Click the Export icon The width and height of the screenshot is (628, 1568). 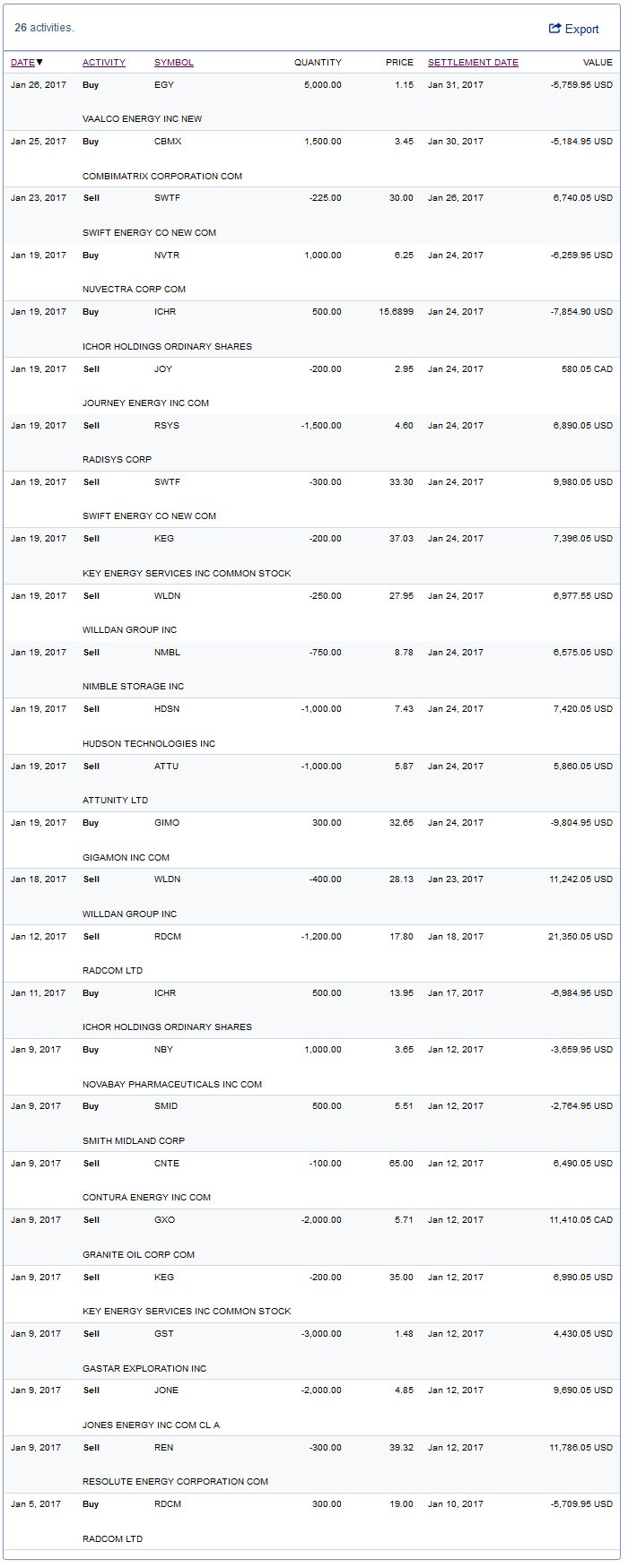[x=554, y=29]
